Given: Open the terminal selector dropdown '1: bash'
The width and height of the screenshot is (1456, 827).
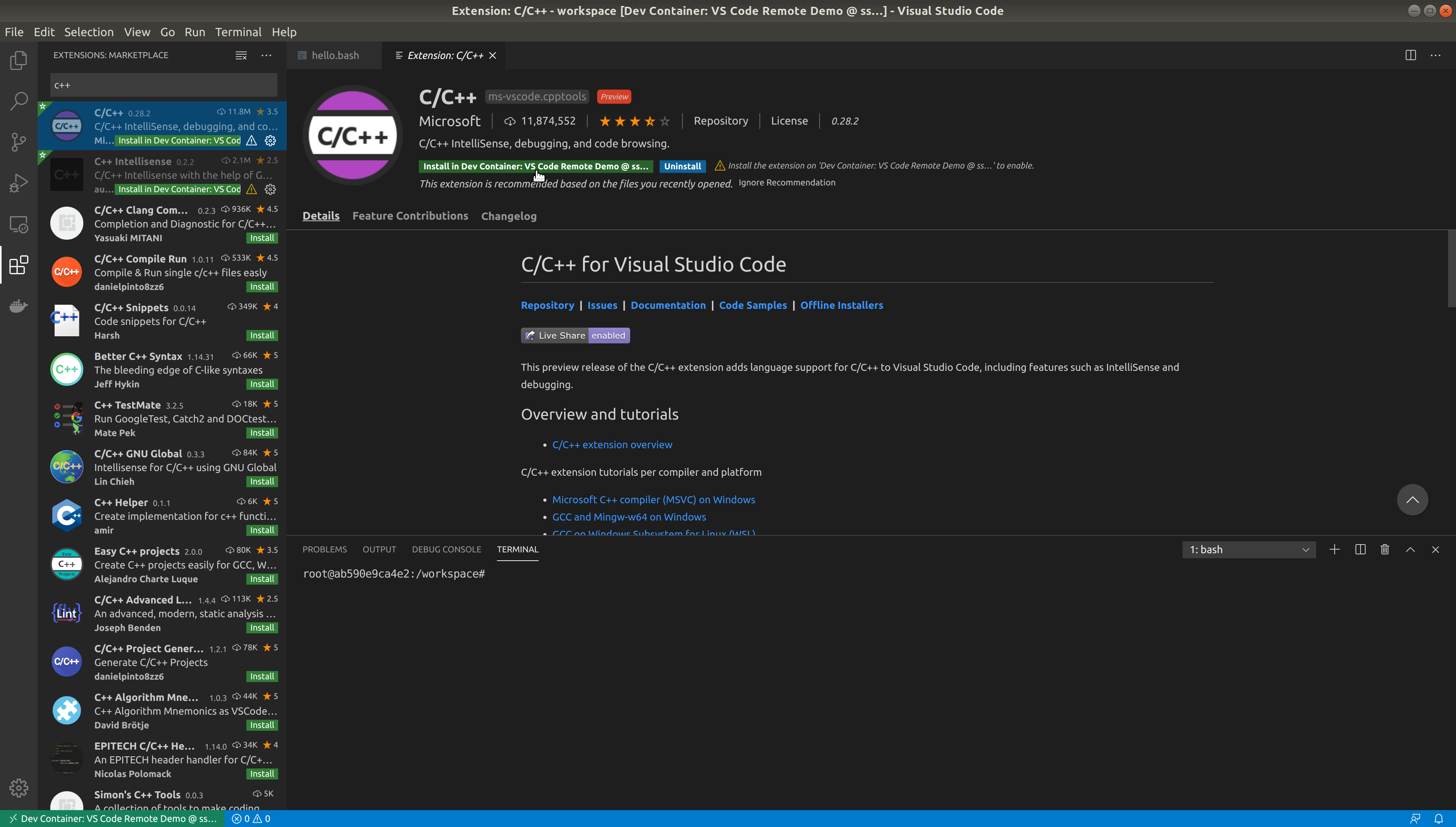Looking at the screenshot, I should tap(1249, 549).
